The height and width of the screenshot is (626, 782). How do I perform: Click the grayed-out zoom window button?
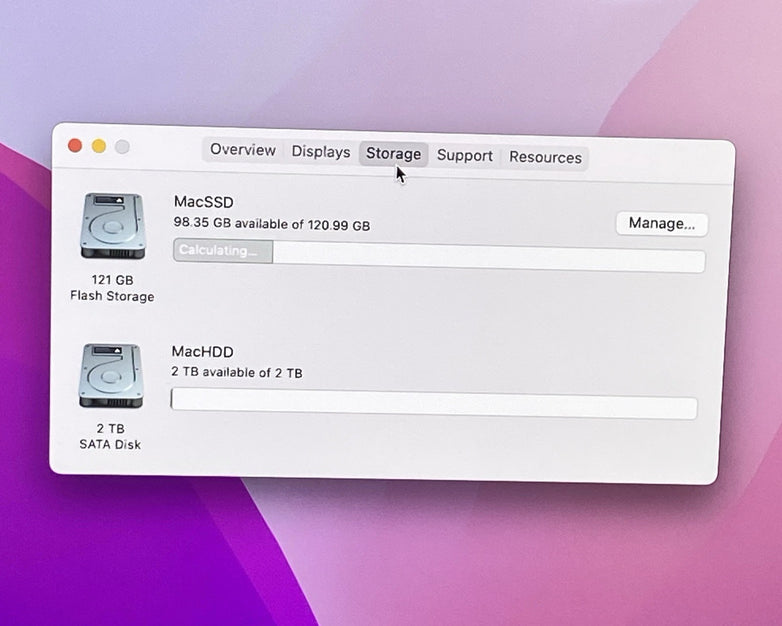(x=122, y=147)
